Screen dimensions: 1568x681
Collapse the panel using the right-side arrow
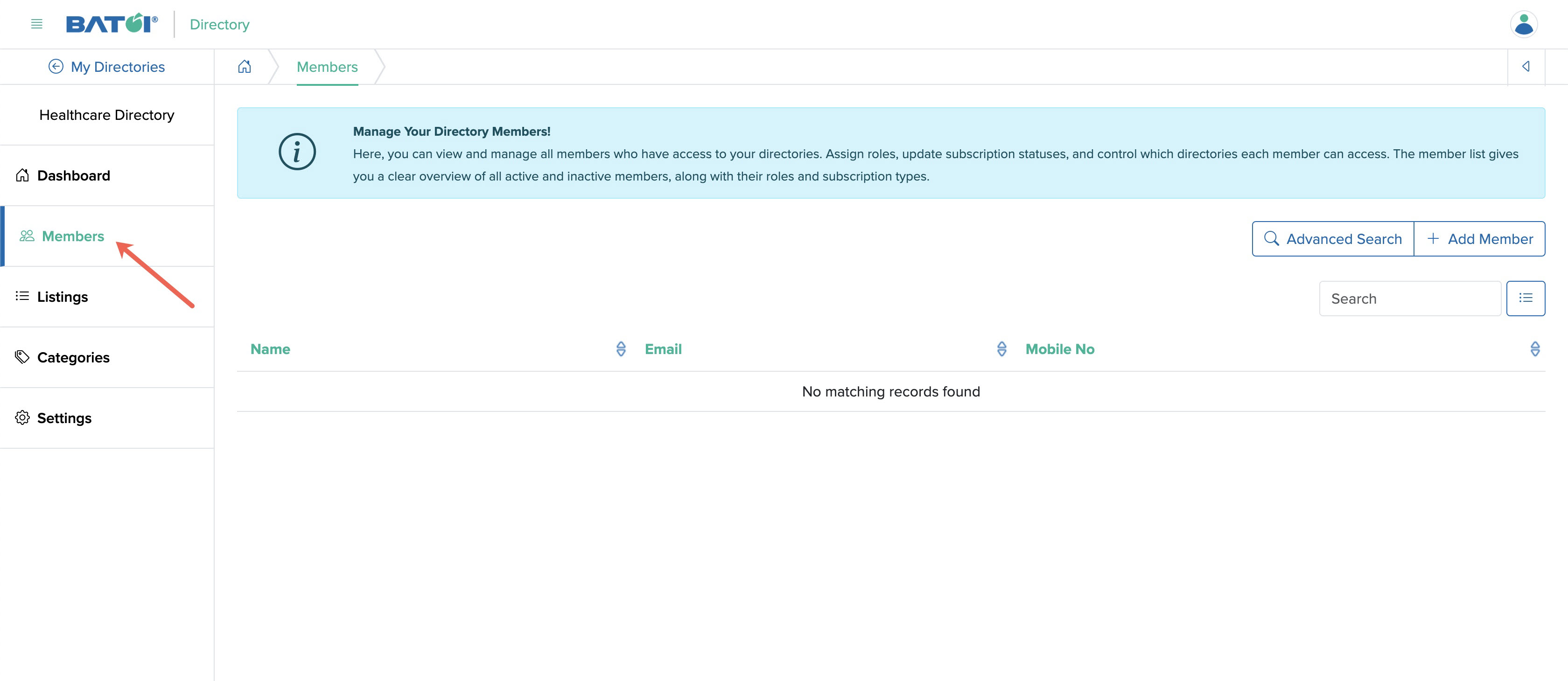click(1526, 66)
